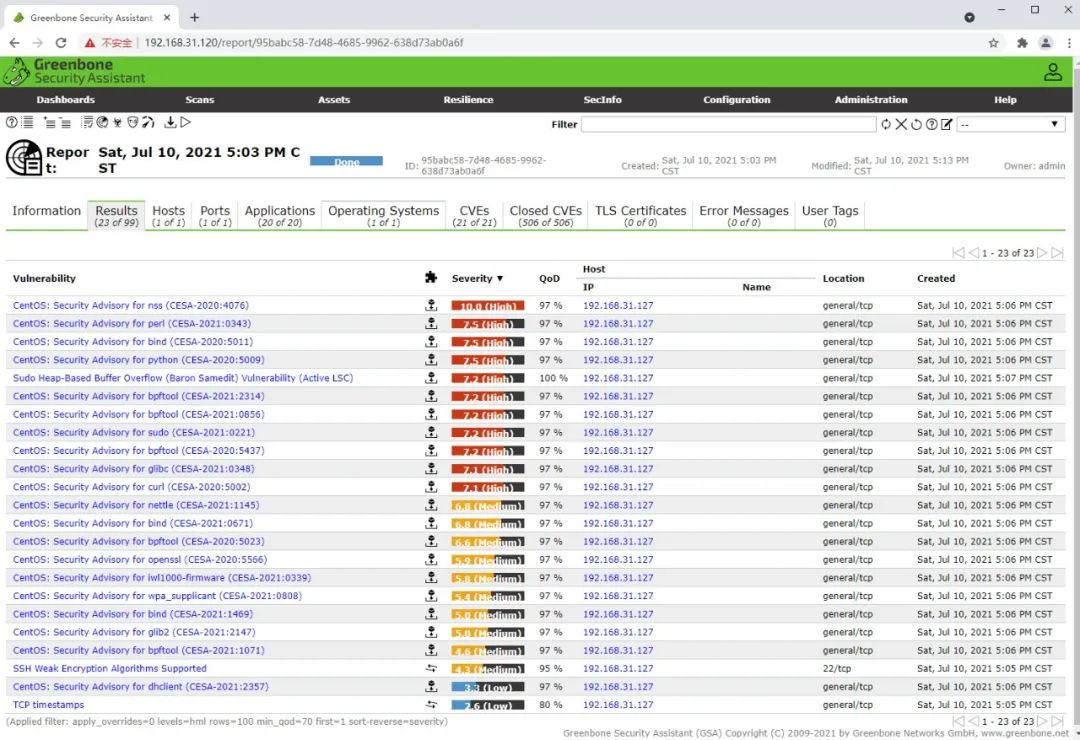Open a new browser tab
This screenshot has height=740, width=1080.
click(x=194, y=17)
